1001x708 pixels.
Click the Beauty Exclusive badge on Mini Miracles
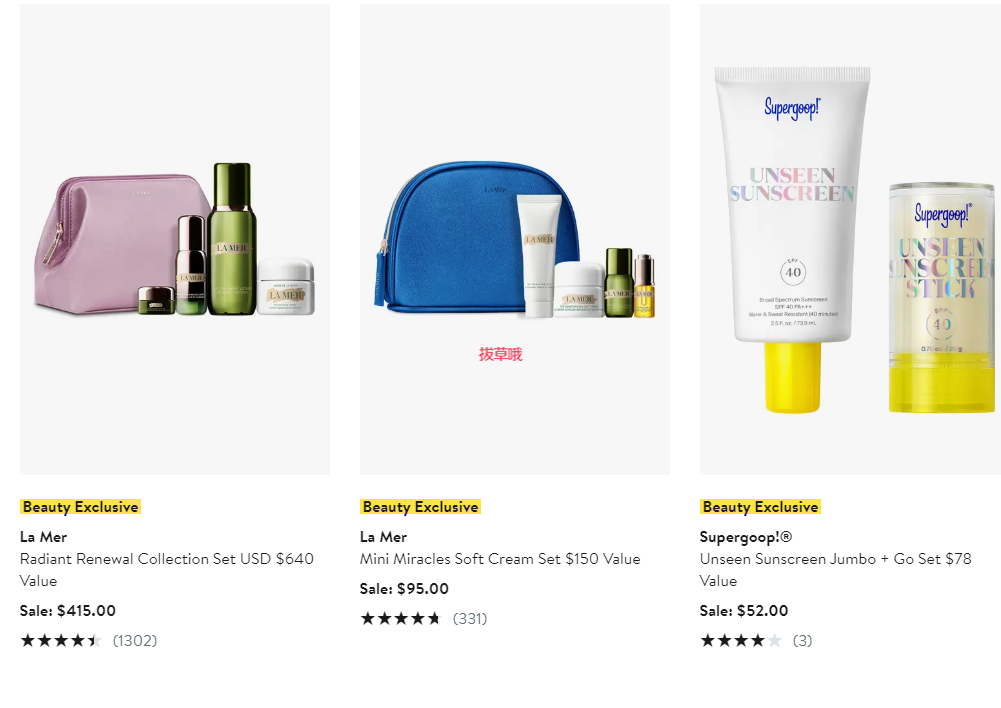click(x=420, y=507)
